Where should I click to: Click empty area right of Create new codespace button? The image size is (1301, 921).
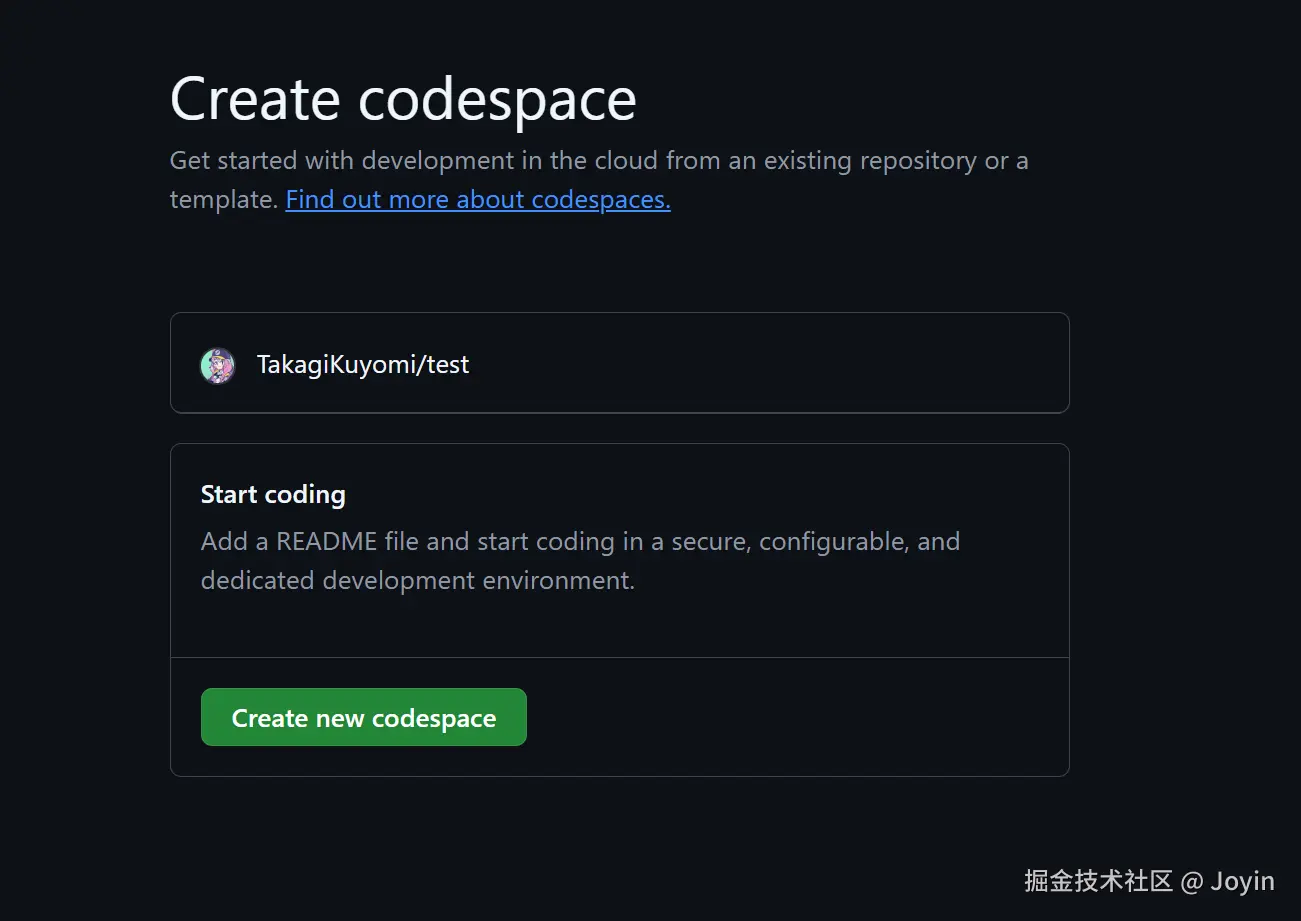790,717
